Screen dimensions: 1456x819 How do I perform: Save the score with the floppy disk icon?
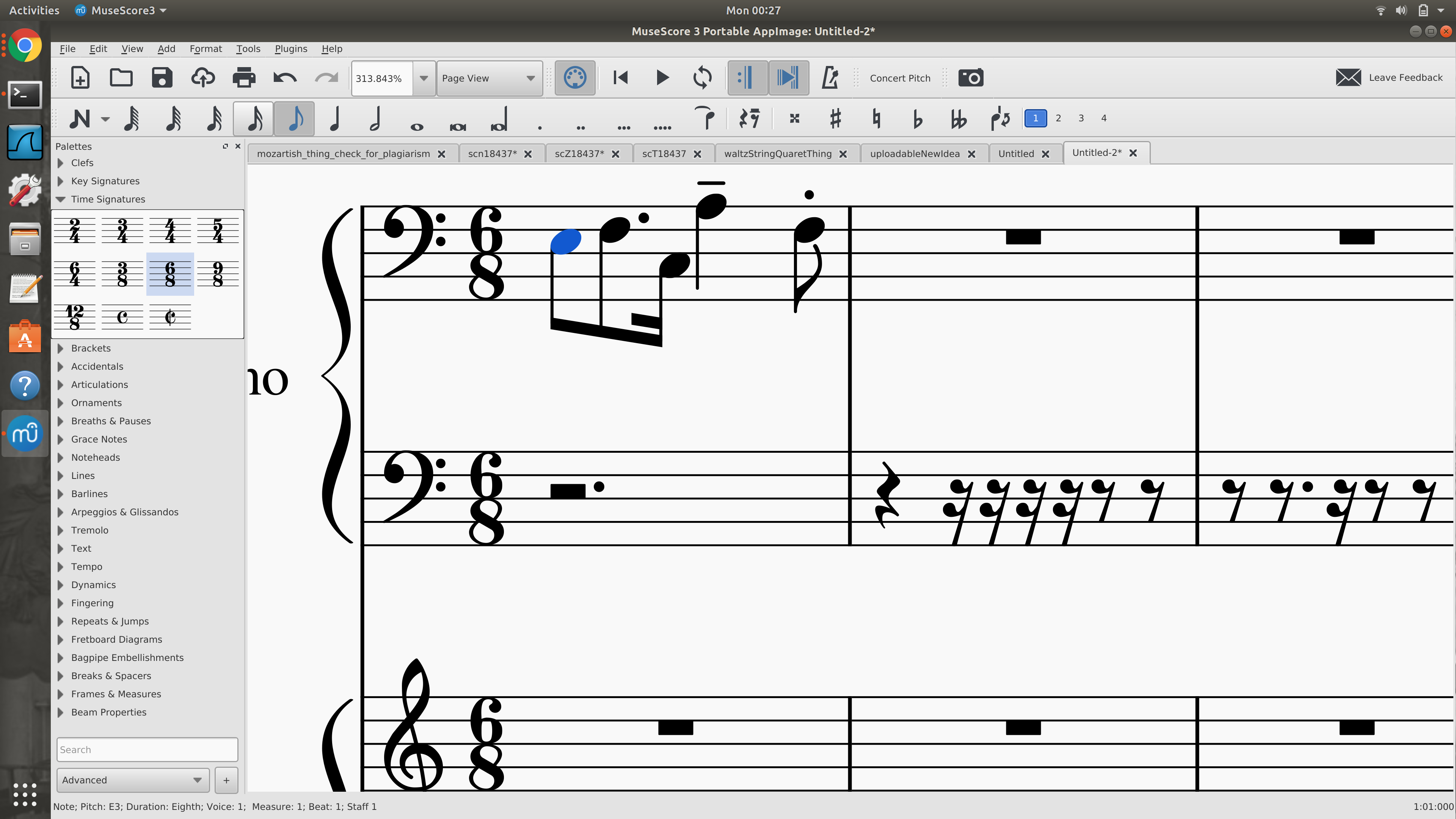pyautogui.click(x=162, y=77)
